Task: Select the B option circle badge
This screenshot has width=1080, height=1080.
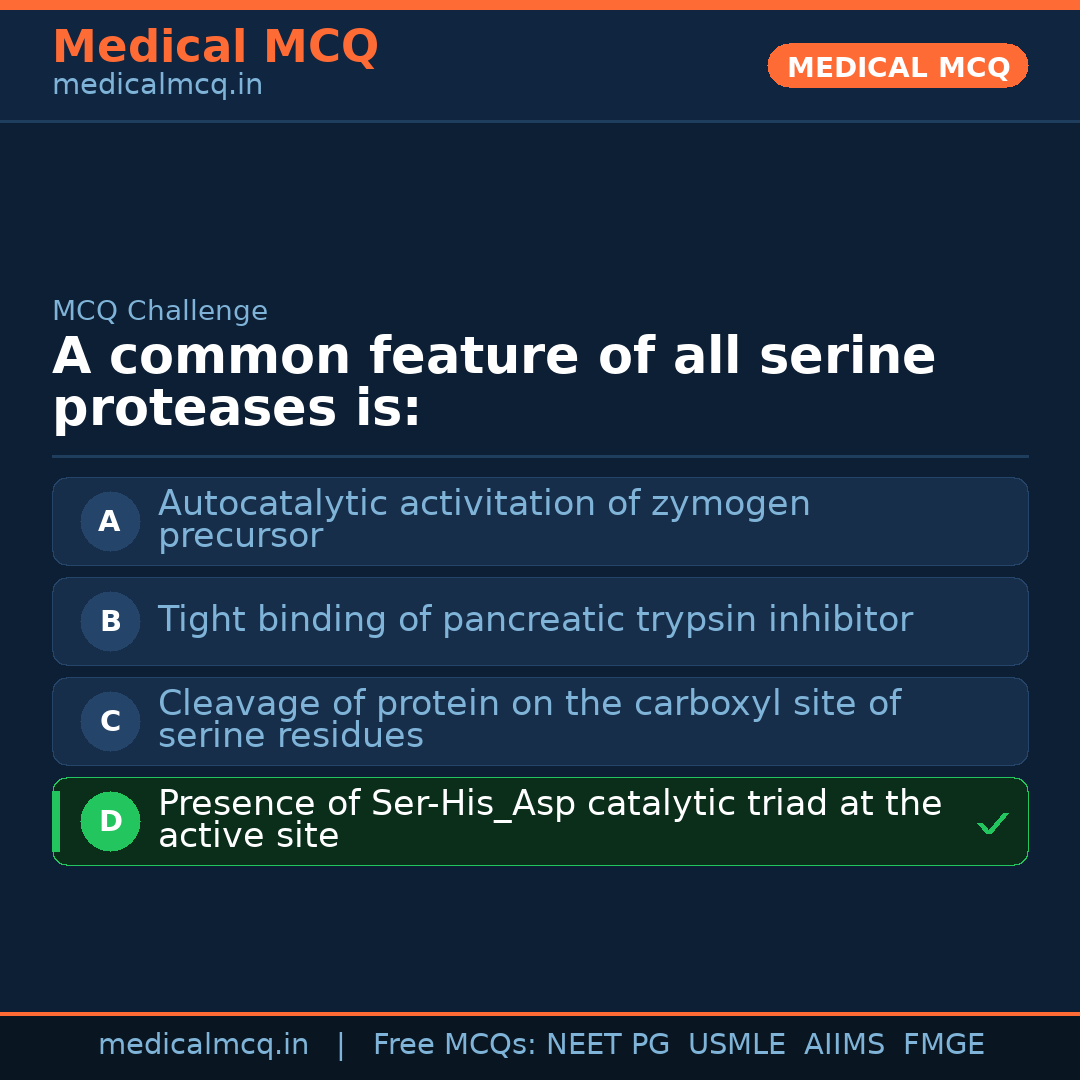Action: click(110, 621)
